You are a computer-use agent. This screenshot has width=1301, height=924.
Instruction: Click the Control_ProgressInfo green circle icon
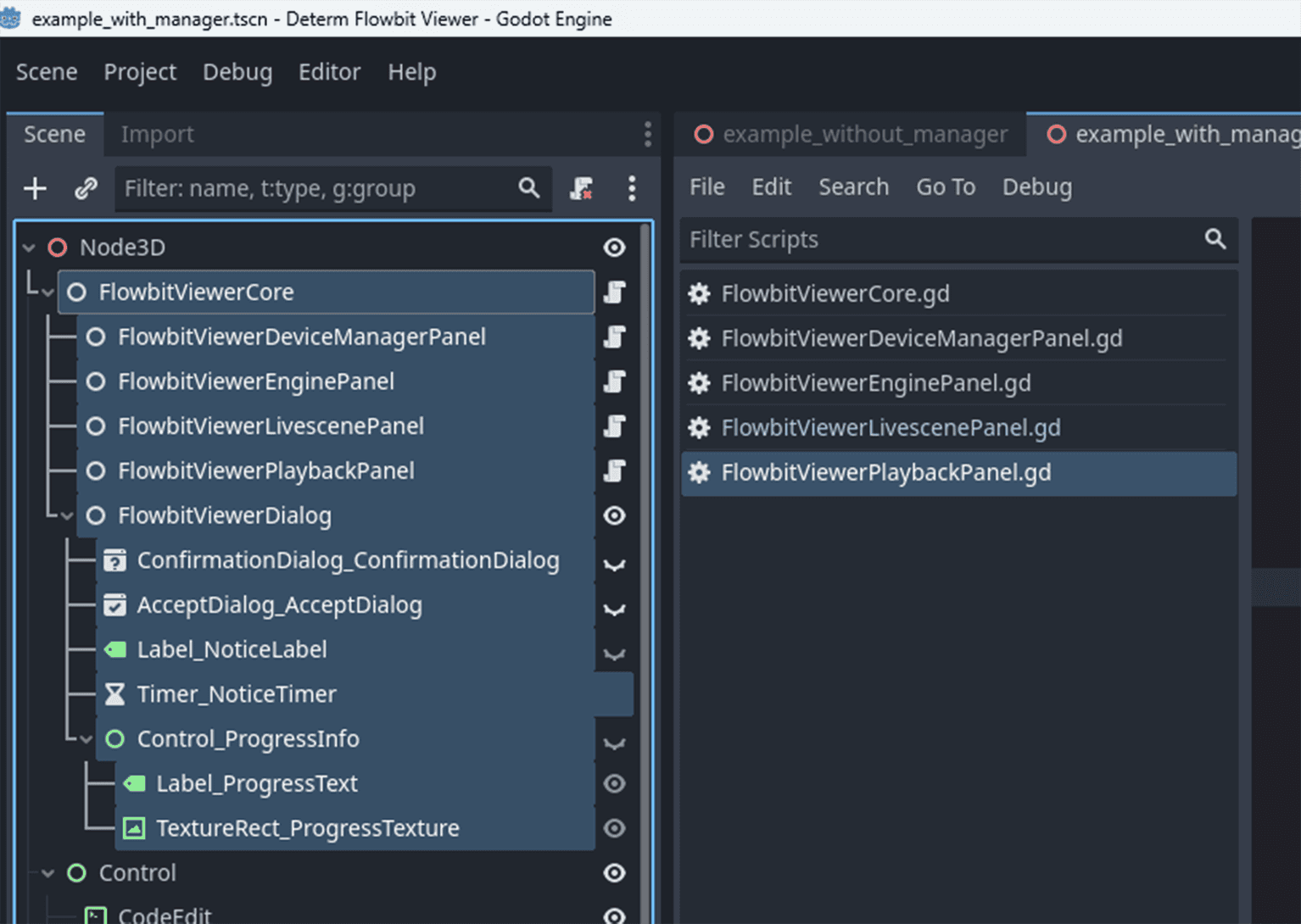(x=114, y=739)
